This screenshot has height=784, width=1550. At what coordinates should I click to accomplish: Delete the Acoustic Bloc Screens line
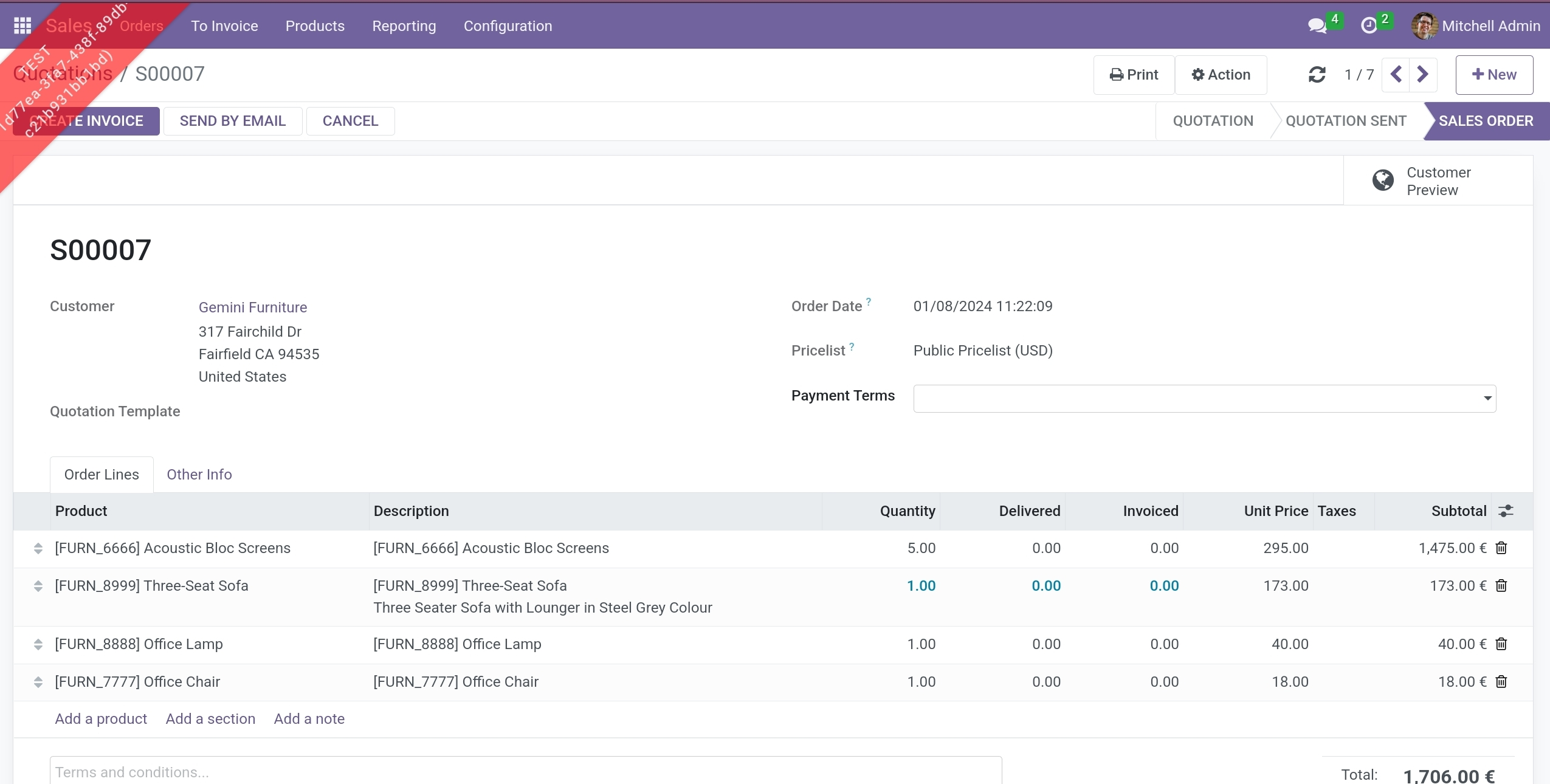(1501, 548)
